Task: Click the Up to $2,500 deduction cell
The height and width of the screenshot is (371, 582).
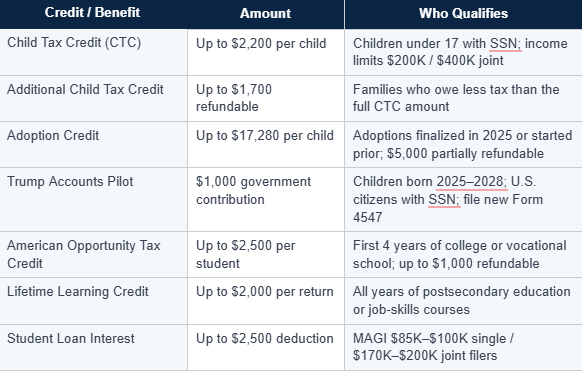Action: pos(266,347)
